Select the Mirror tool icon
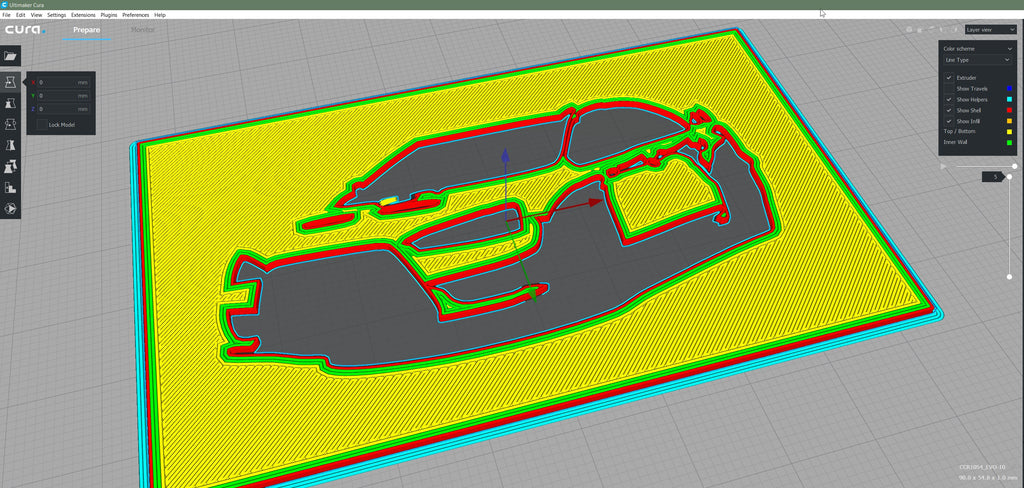Image resolution: width=1024 pixels, height=488 pixels. [10, 145]
